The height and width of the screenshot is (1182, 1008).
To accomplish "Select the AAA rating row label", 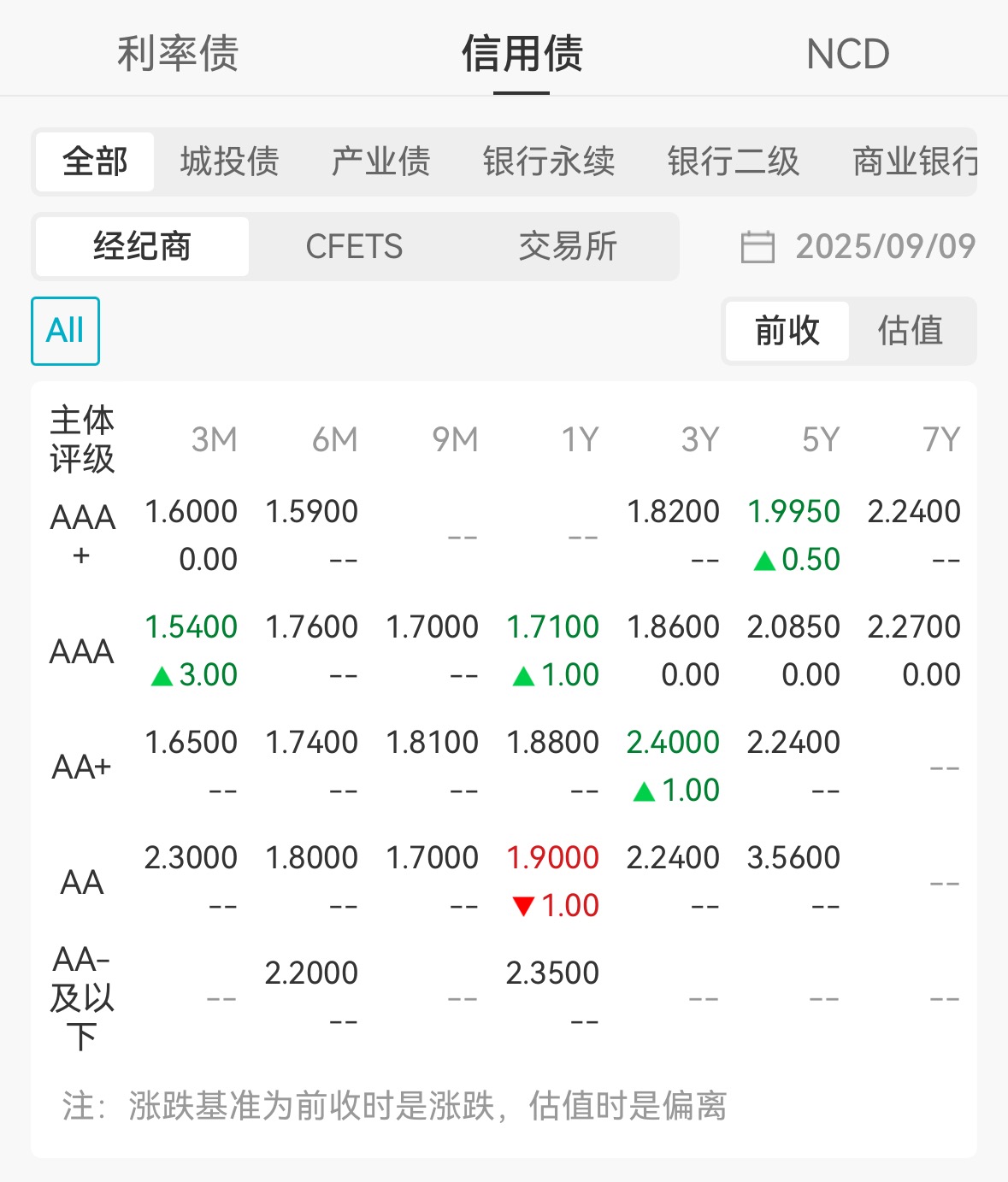I will pyautogui.click(x=82, y=651).
